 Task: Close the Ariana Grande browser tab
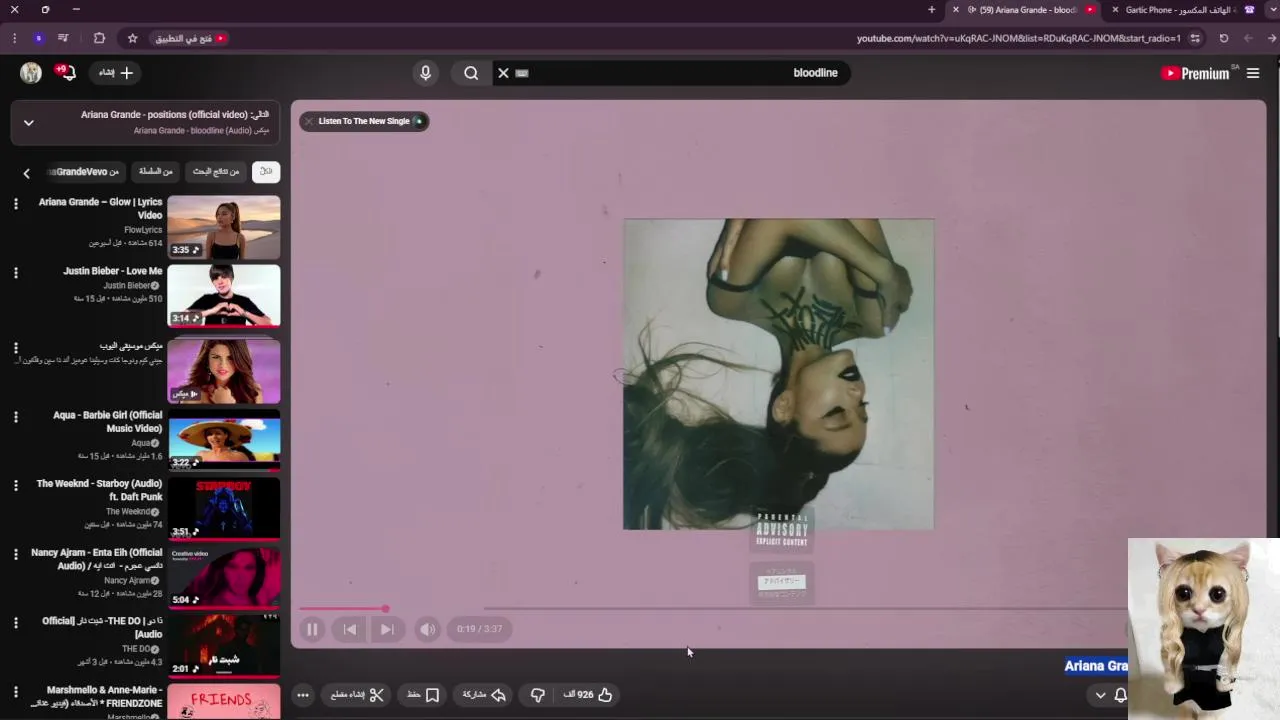tap(956, 10)
